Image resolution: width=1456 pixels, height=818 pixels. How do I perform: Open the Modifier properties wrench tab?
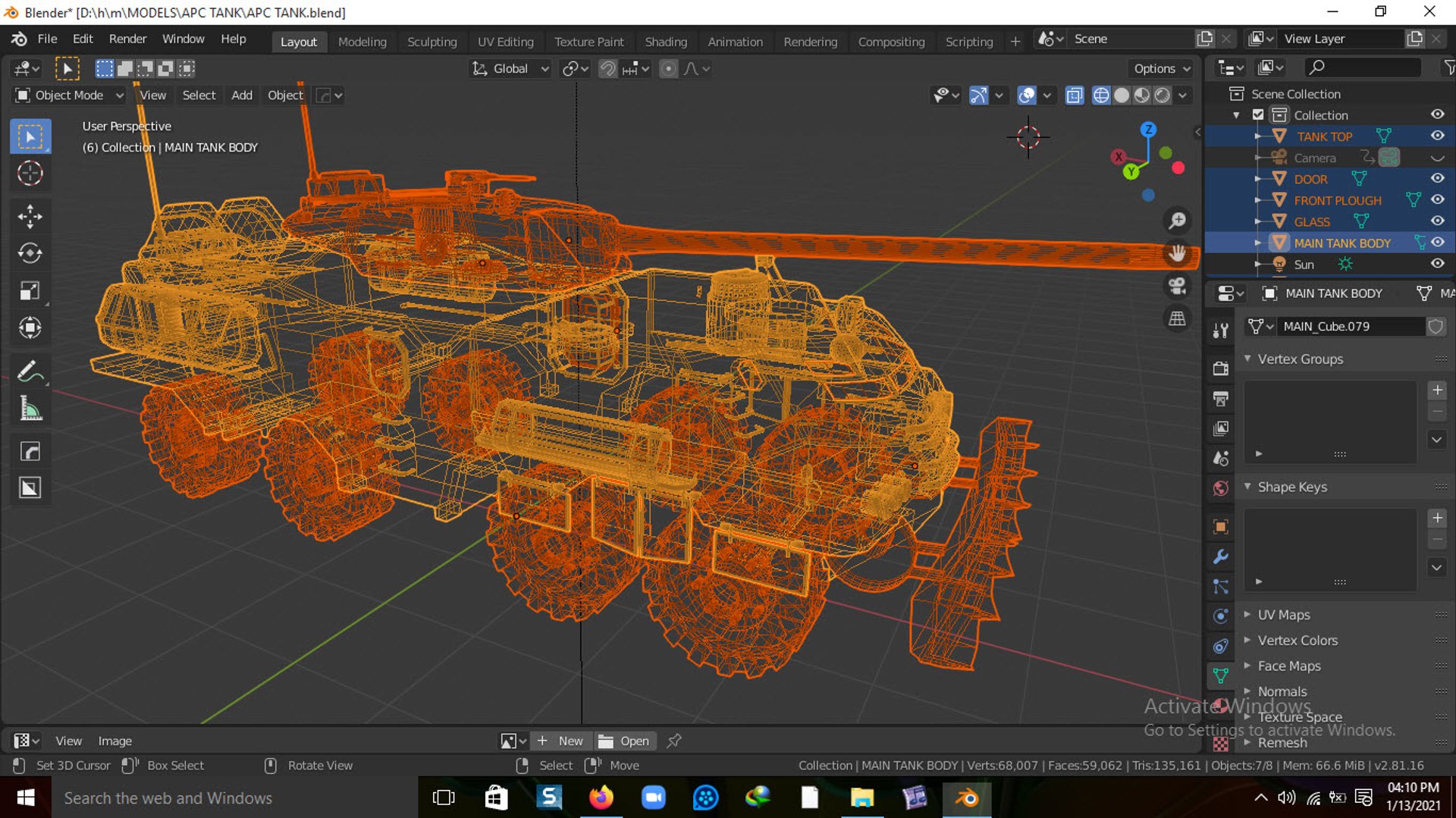point(1220,556)
